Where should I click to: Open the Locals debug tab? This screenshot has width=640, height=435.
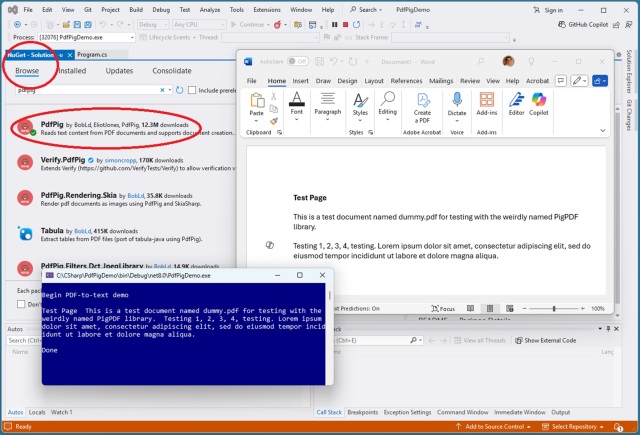pos(37,413)
